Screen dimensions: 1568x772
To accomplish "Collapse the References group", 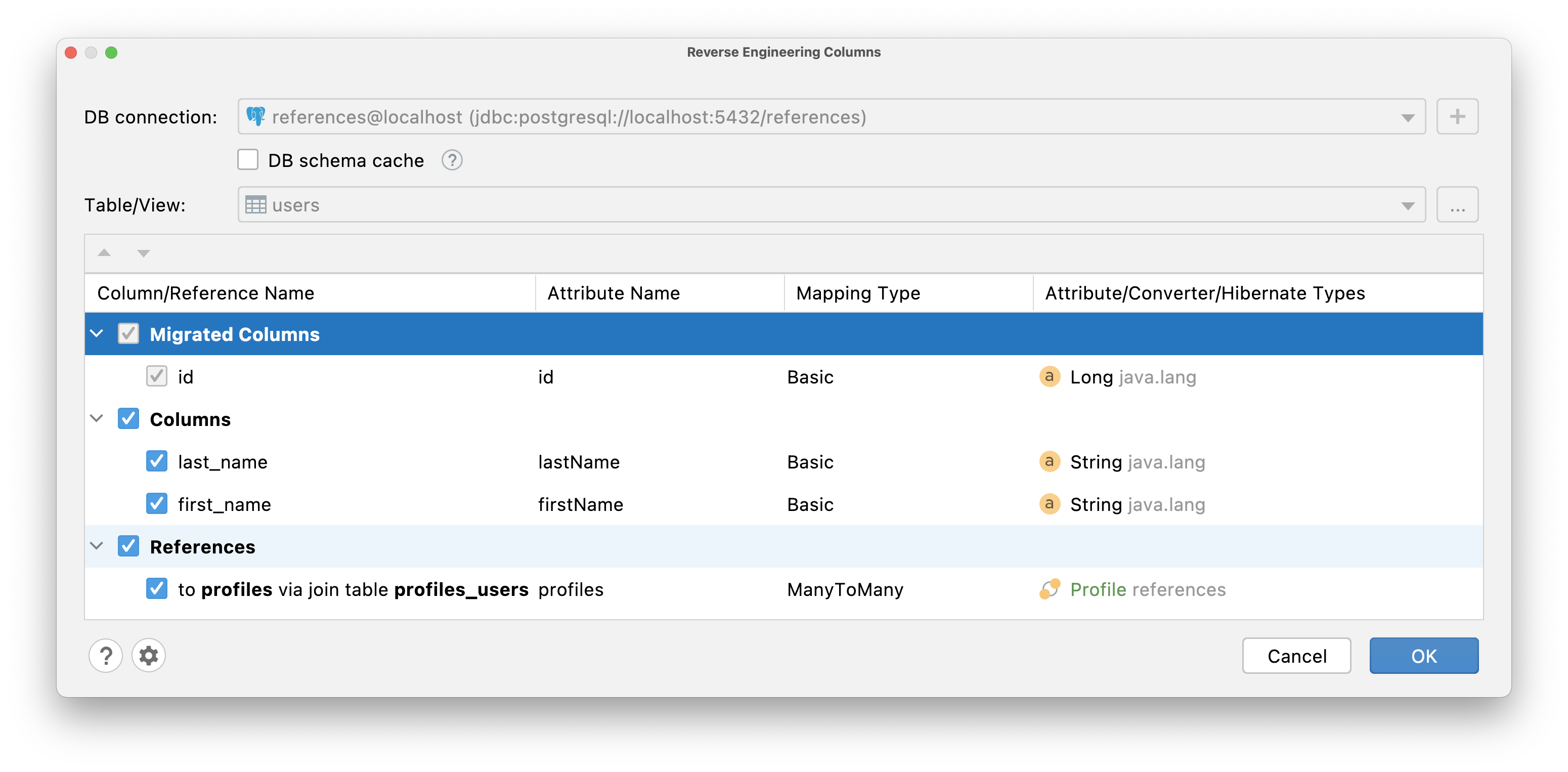I will pos(97,546).
